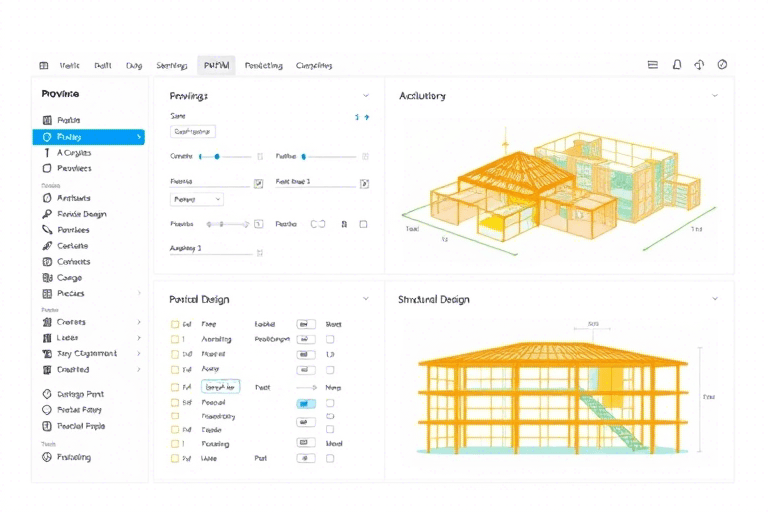The height and width of the screenshot is (512, 768).
Task: Click the outlined button in the fifth Design row
Action: (220, 386)
